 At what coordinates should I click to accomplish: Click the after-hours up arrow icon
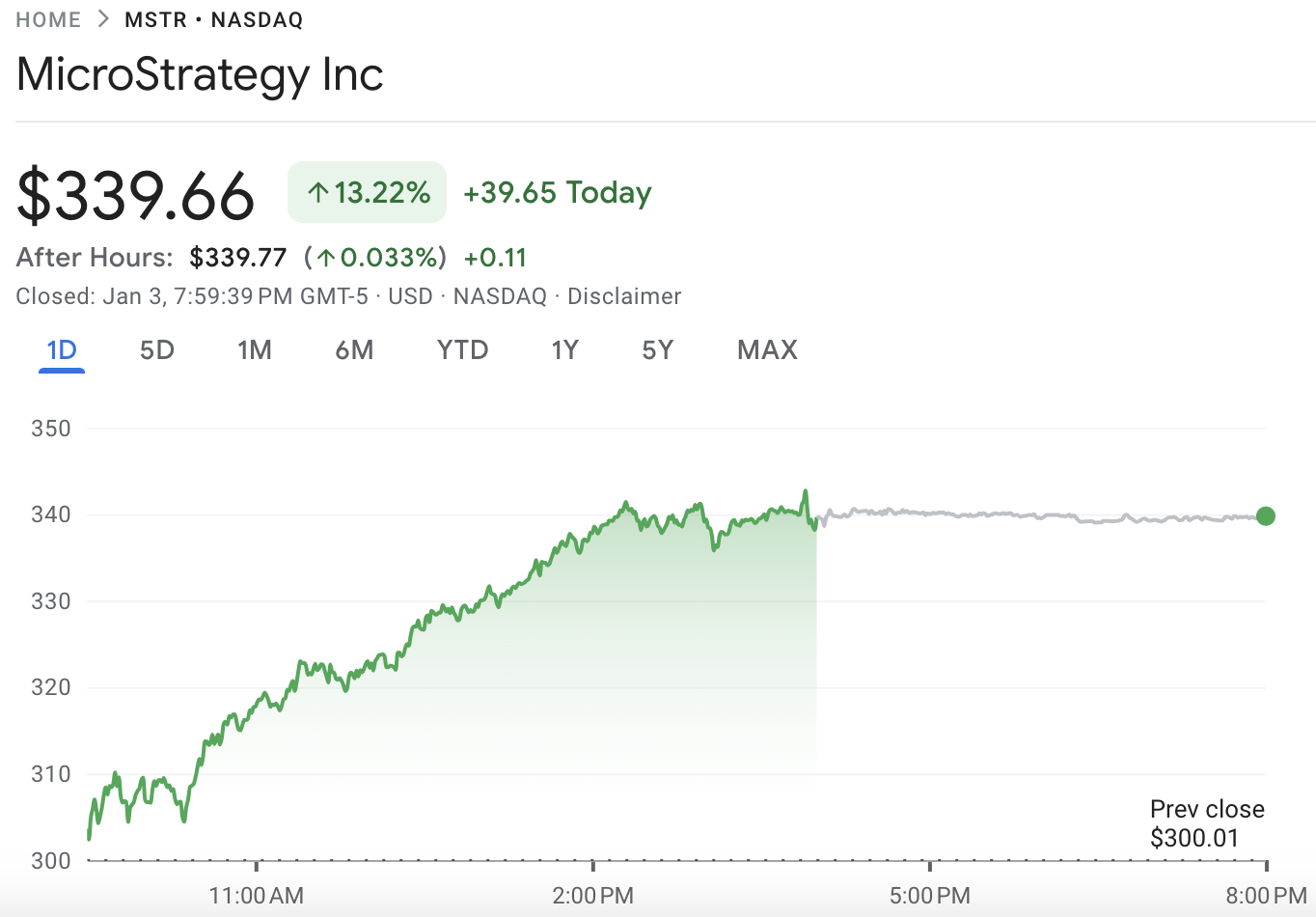point(326,258)
